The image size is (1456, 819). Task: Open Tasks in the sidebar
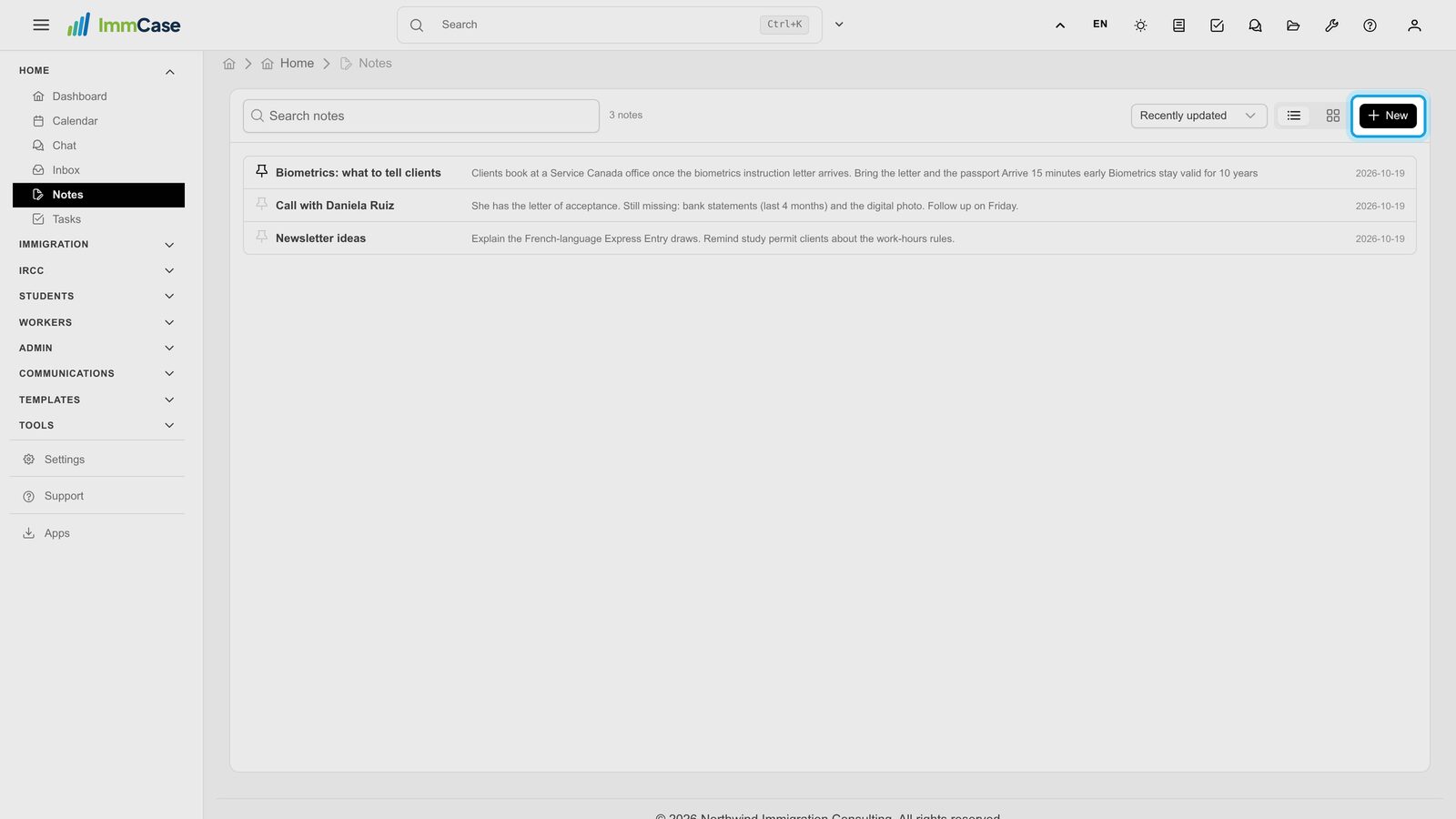(98, 219)
